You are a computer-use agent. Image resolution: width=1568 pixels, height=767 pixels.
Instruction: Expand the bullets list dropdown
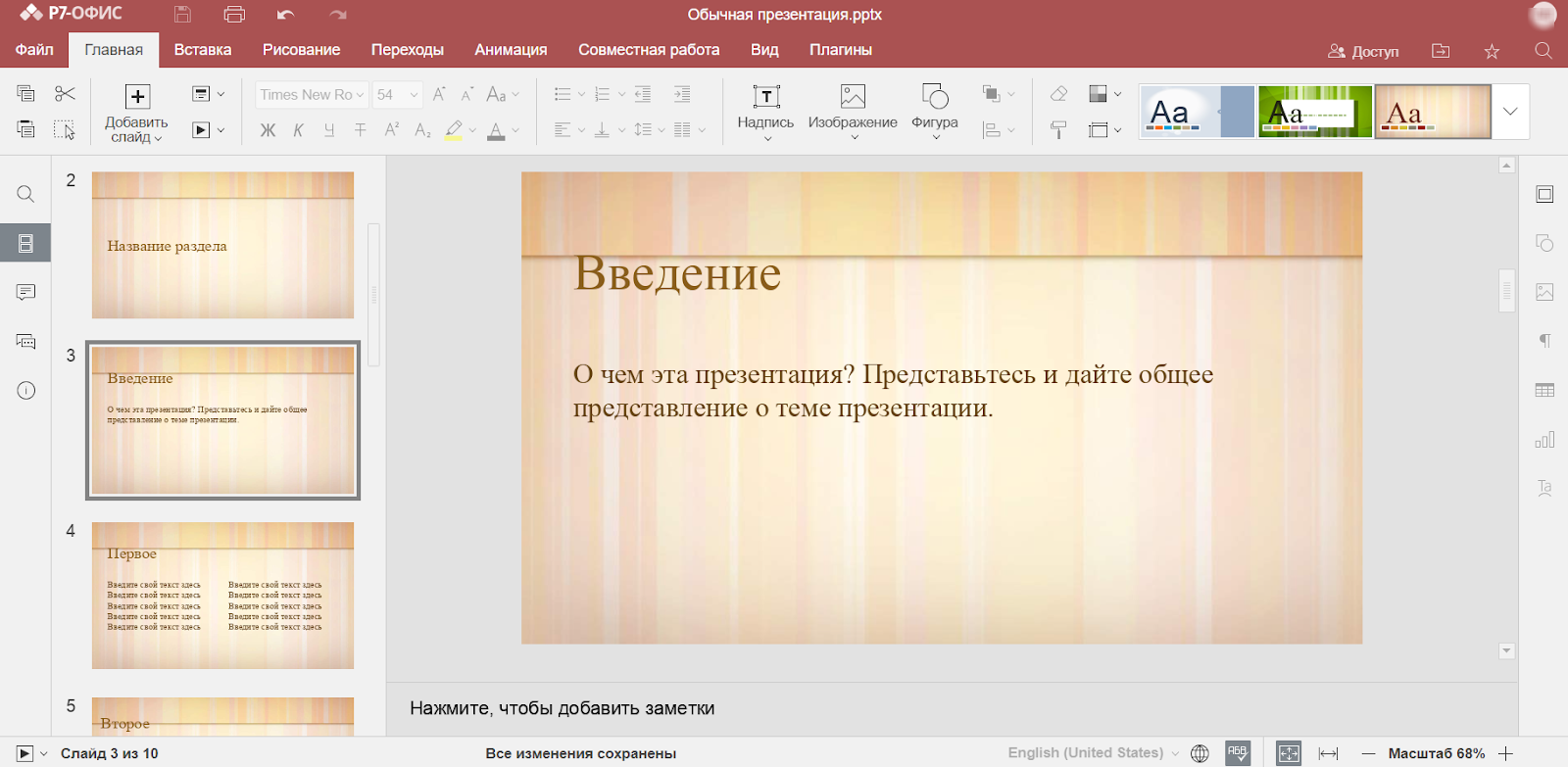tap(581, 94)
